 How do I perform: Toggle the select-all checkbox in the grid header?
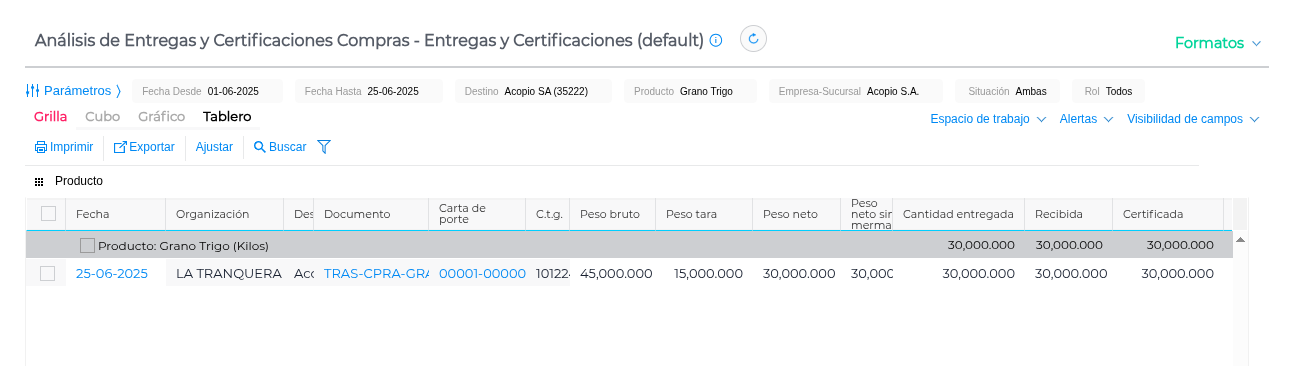[x=48, y=213]
